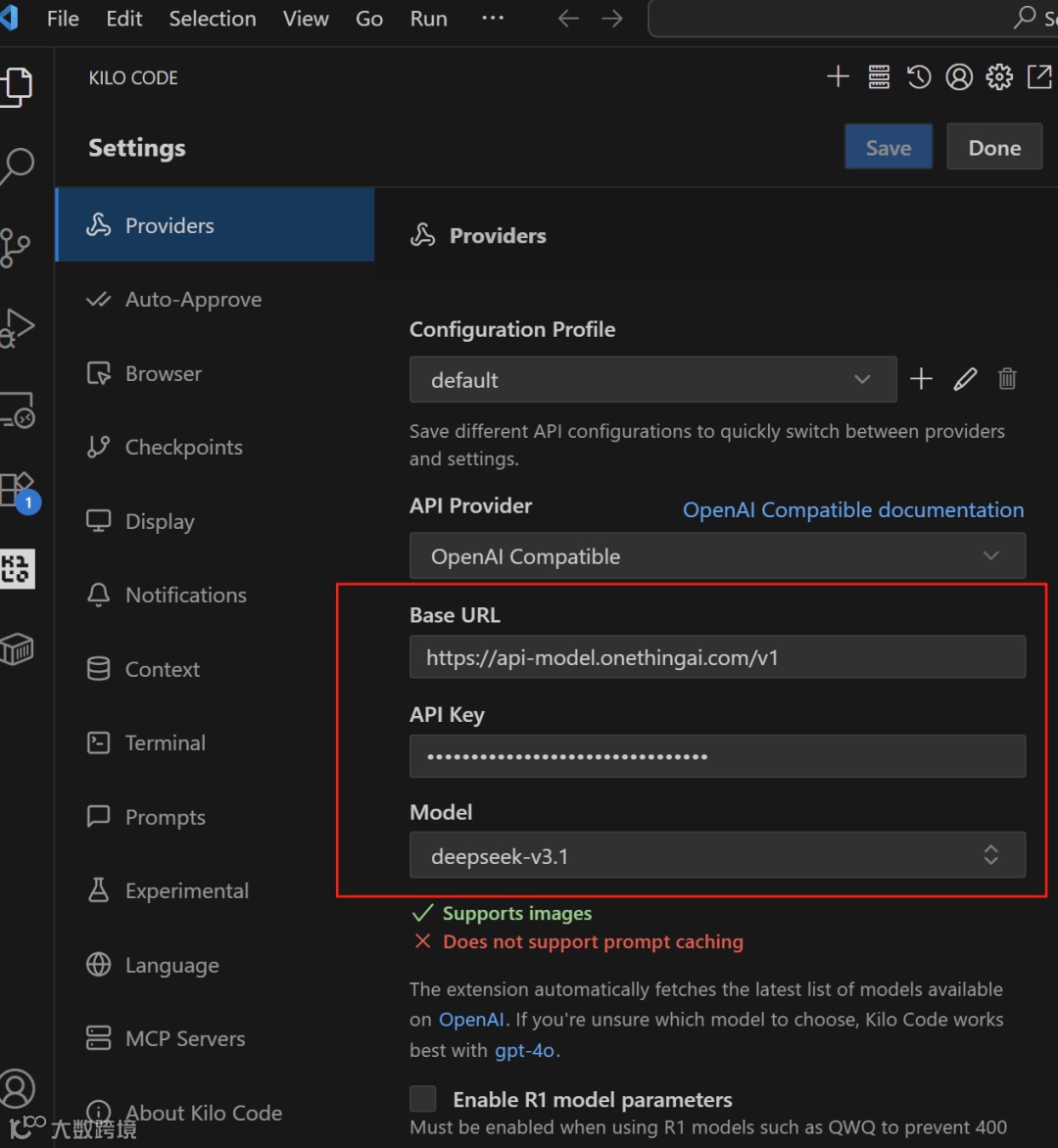Click the Save button
1058x1148 pixels.
click(x=888, y=148)
